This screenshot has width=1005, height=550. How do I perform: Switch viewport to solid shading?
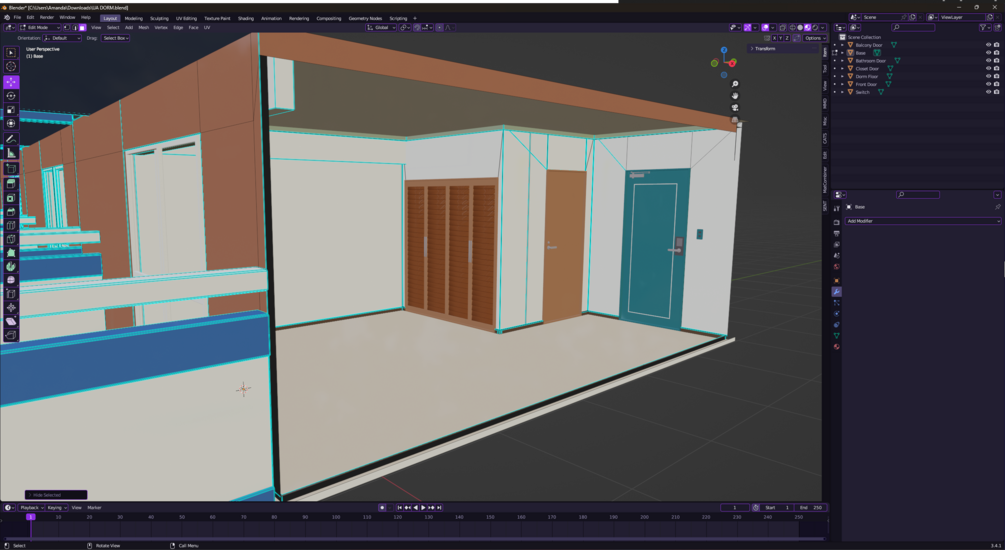point(800,28)
